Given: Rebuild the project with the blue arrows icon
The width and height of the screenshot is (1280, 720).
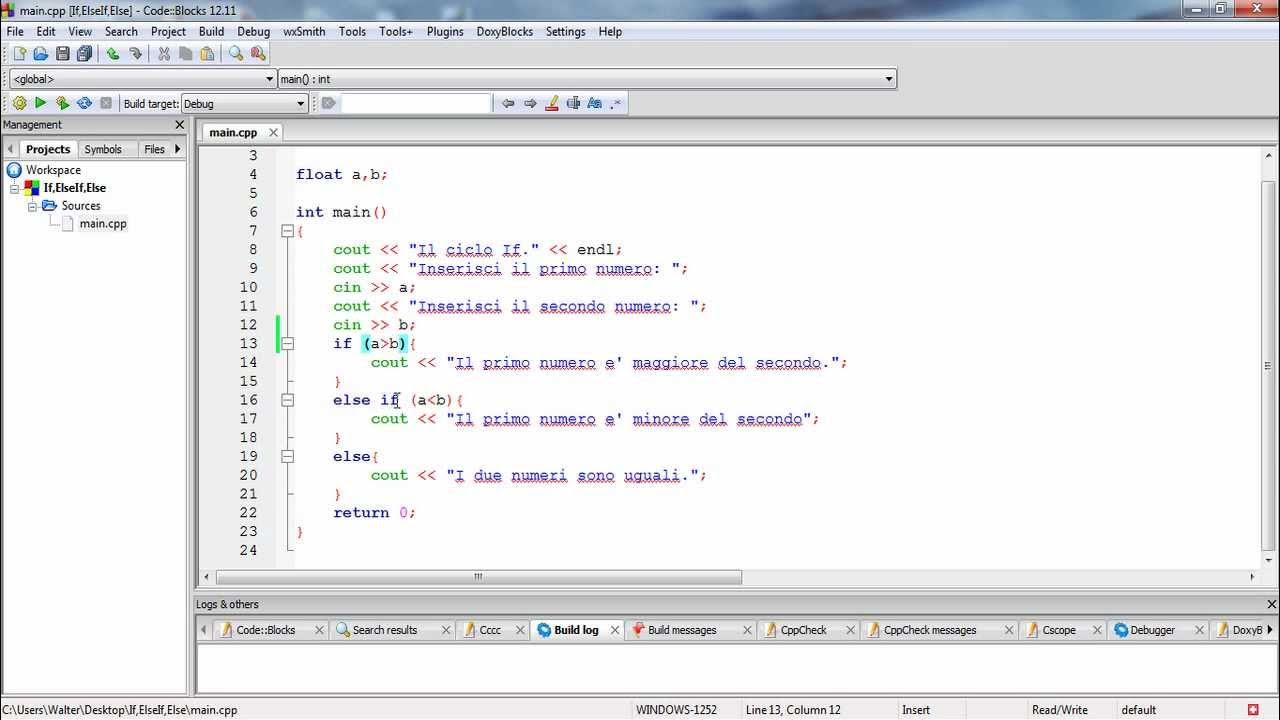Looking at the screenshot, I should pyautogui.click(x=84, y=103).
